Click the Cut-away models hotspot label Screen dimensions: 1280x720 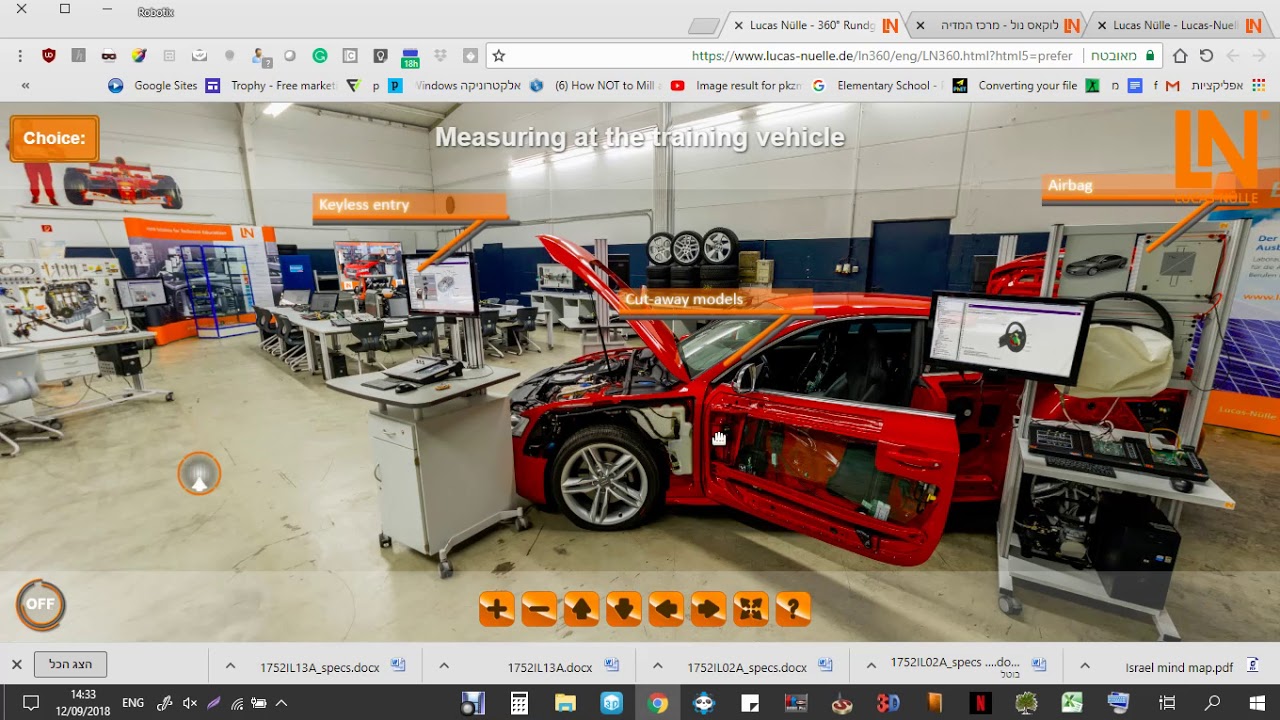[x=714, y=300]
